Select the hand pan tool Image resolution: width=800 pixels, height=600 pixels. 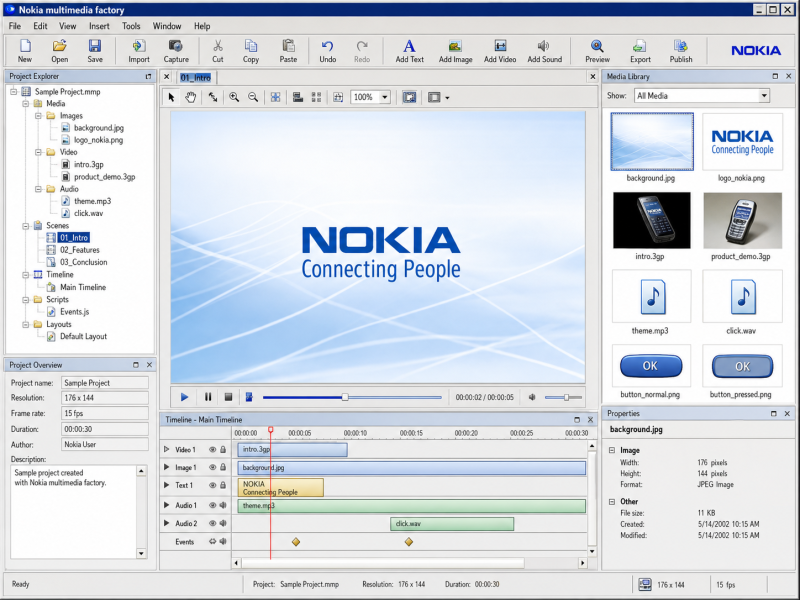[190, 97]
